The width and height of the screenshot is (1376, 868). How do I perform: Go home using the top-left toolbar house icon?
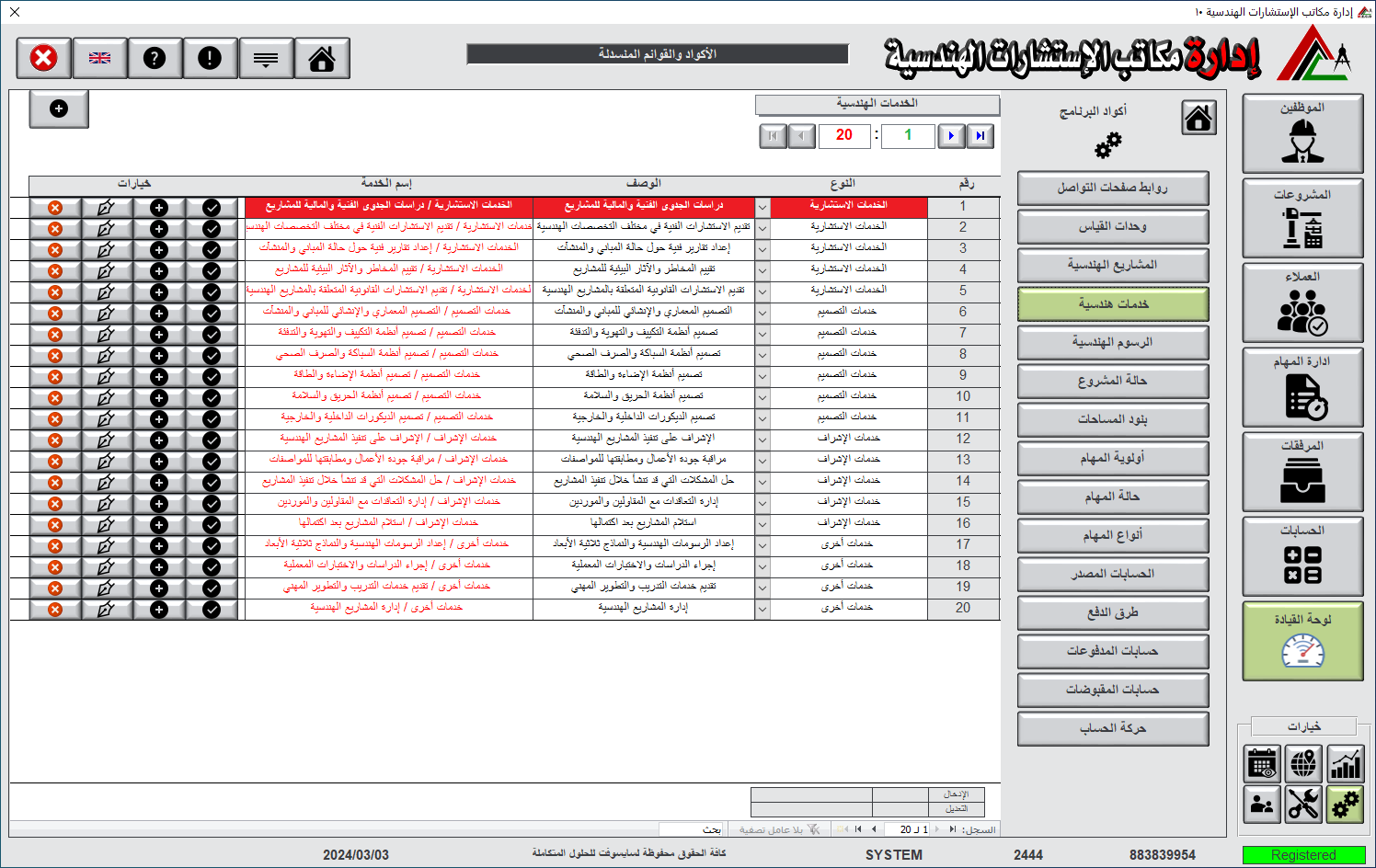point(322,58)
